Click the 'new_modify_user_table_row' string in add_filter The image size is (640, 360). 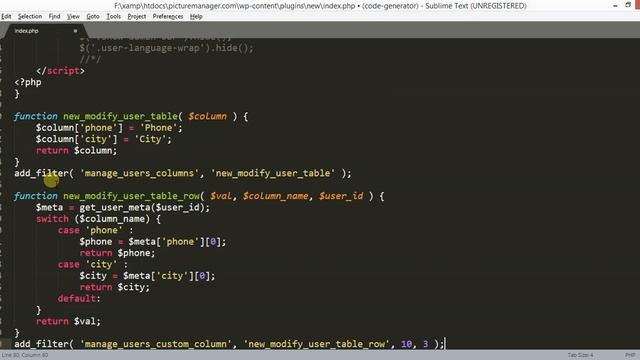316,344
